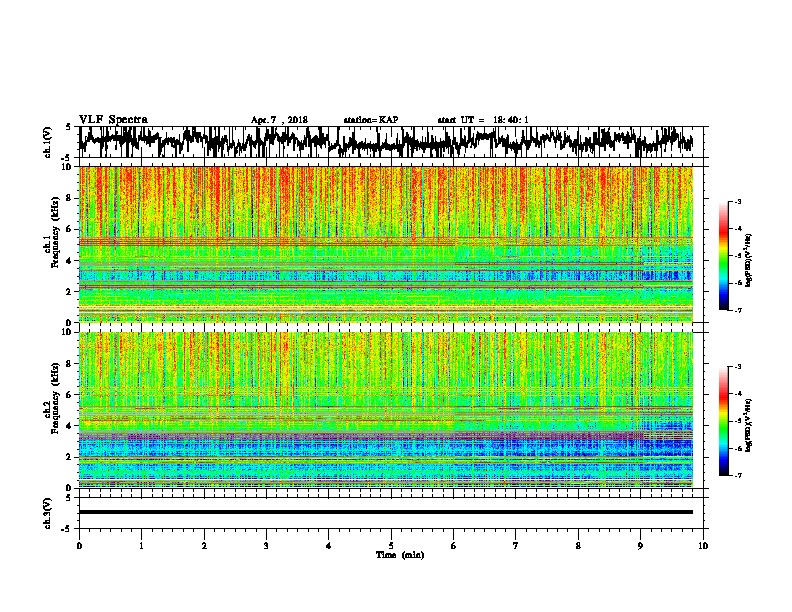Click the ch.1(V) waveform axis label
The width and height of the screenshot is (792, 612).
[x=48, y=142]
